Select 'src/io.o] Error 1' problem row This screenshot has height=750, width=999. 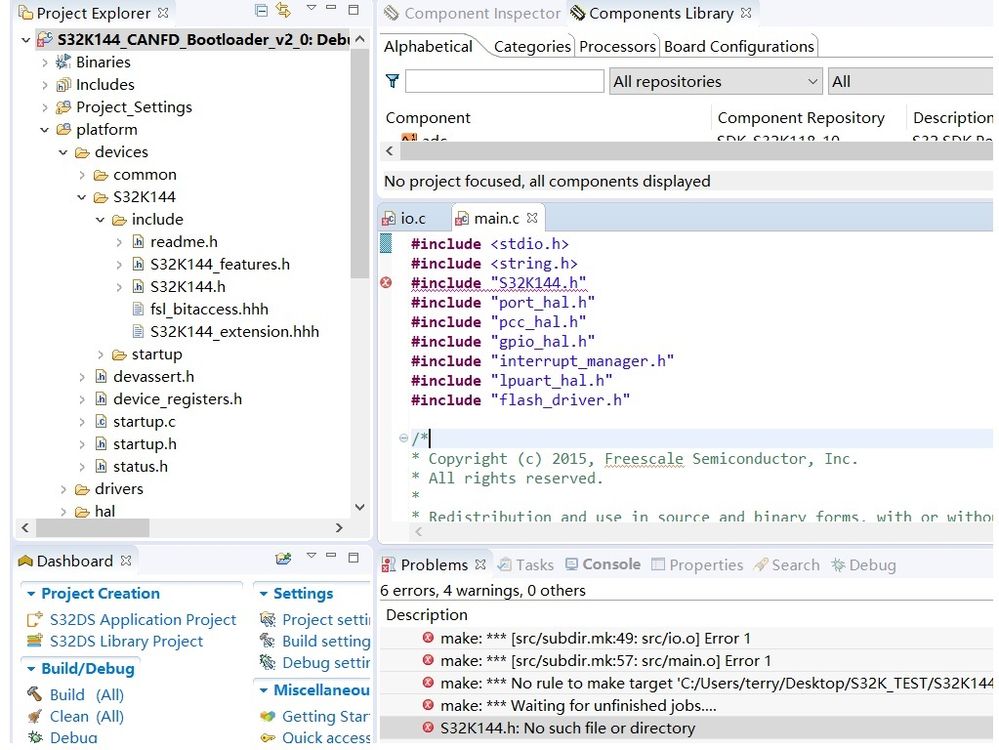click(686, 638)
